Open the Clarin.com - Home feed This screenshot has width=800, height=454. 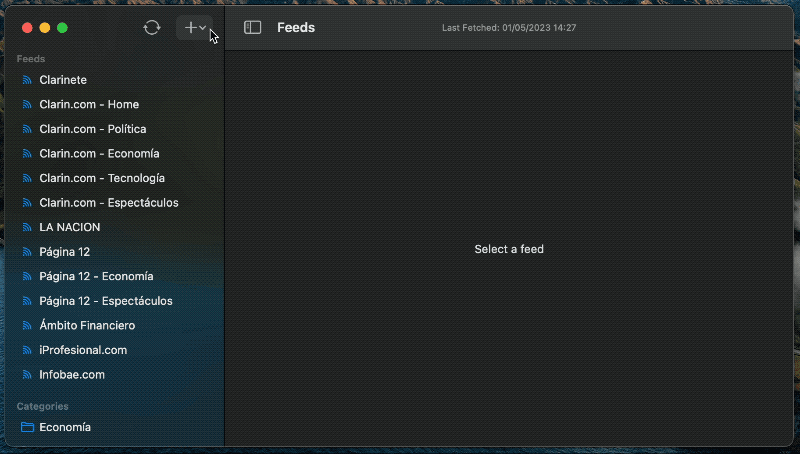pyautogui.click(x=89, y=105)
